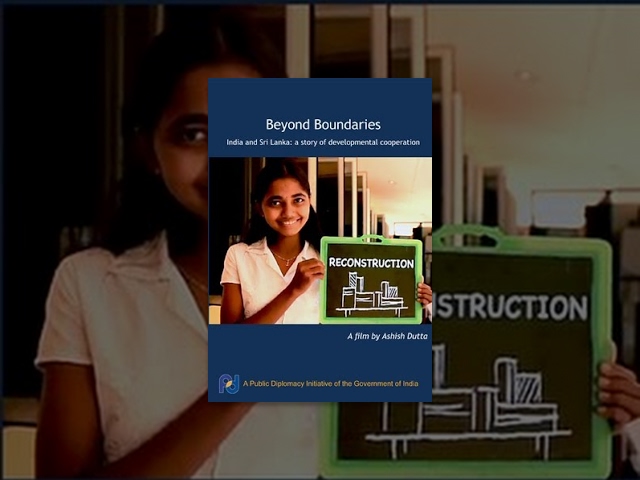Click the Beyond Boundaries film poster thumbnail
The width and height of the screenshot is (640, 480).
pyautogui.click(x=320, y=240)
